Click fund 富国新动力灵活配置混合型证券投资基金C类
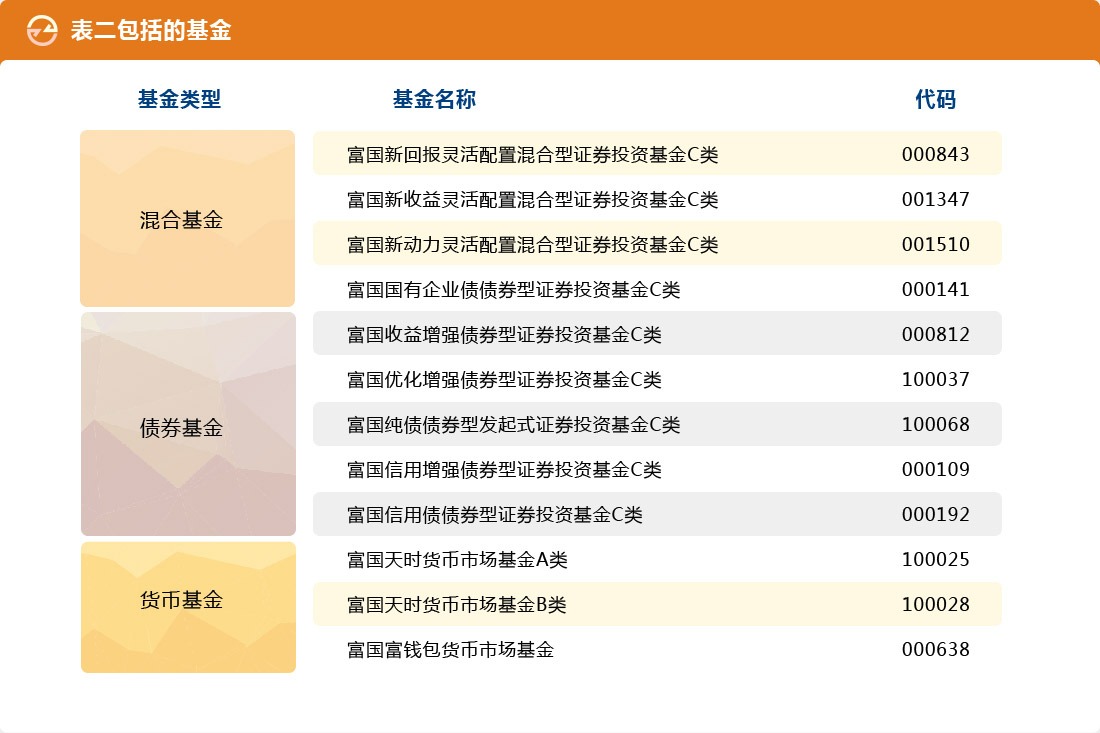This screenshot has height=733, width=1100. 532,244
